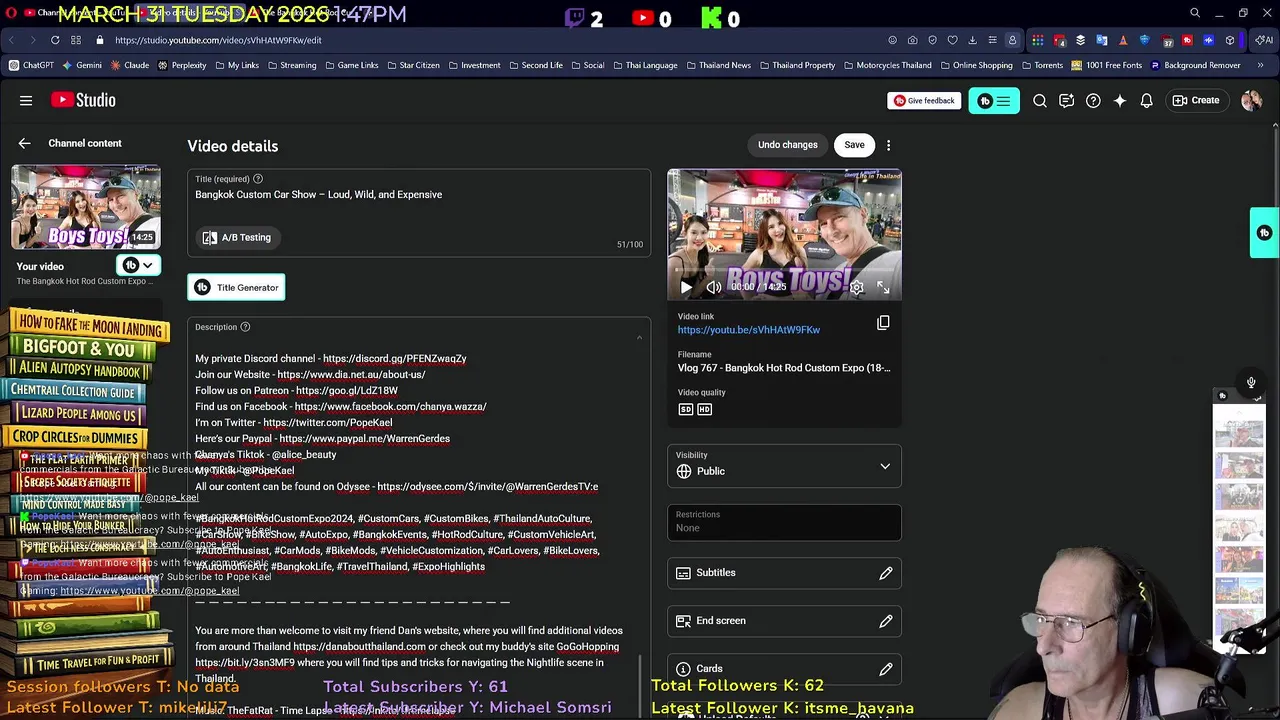Image resolution: width=1280 pixels, height=720 pixels.
Task: Go back to Channel content
Action: coord(24,143)
